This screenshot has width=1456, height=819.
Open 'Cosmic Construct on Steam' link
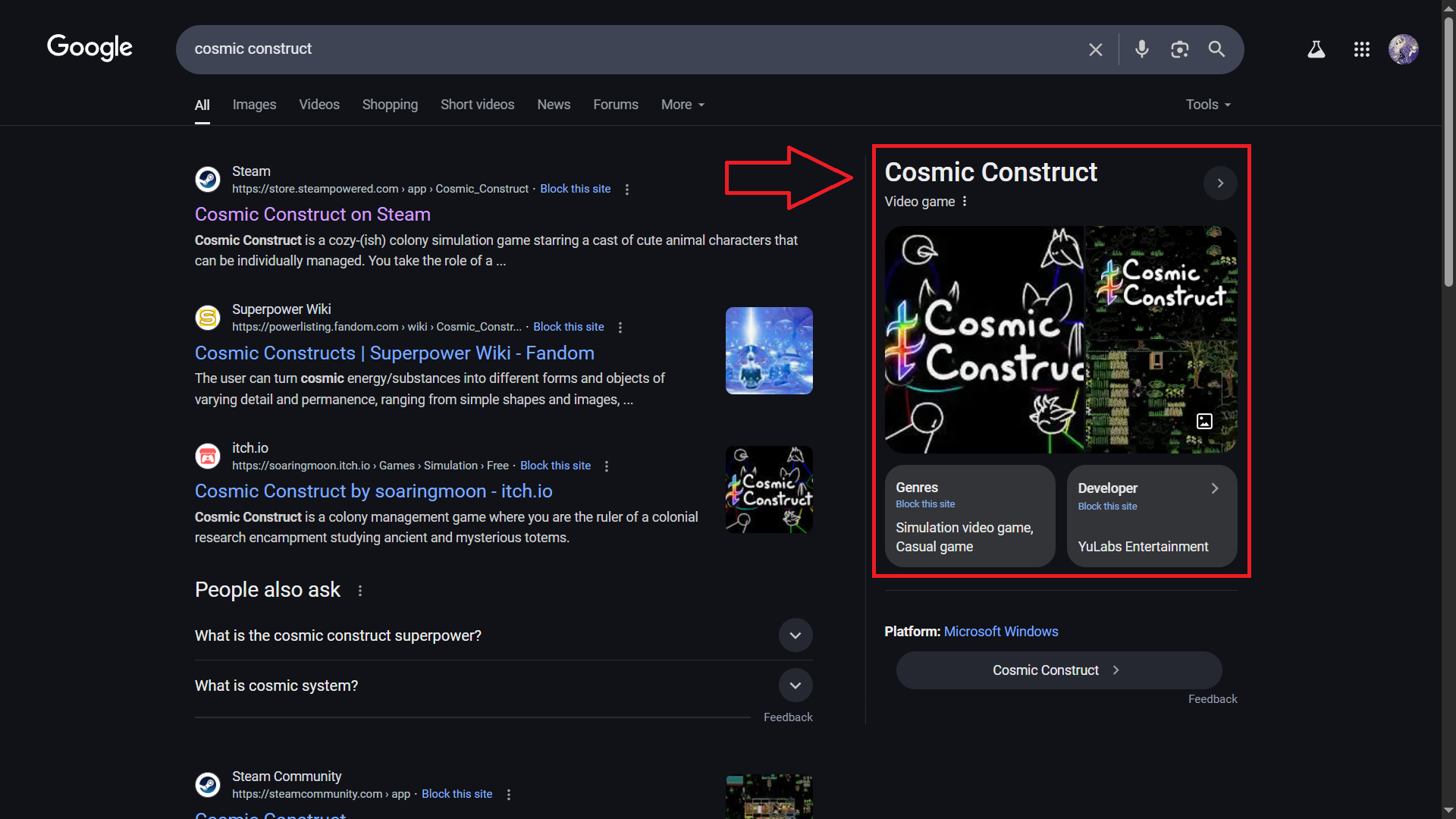pyautogui.click(x=312, y=215)
